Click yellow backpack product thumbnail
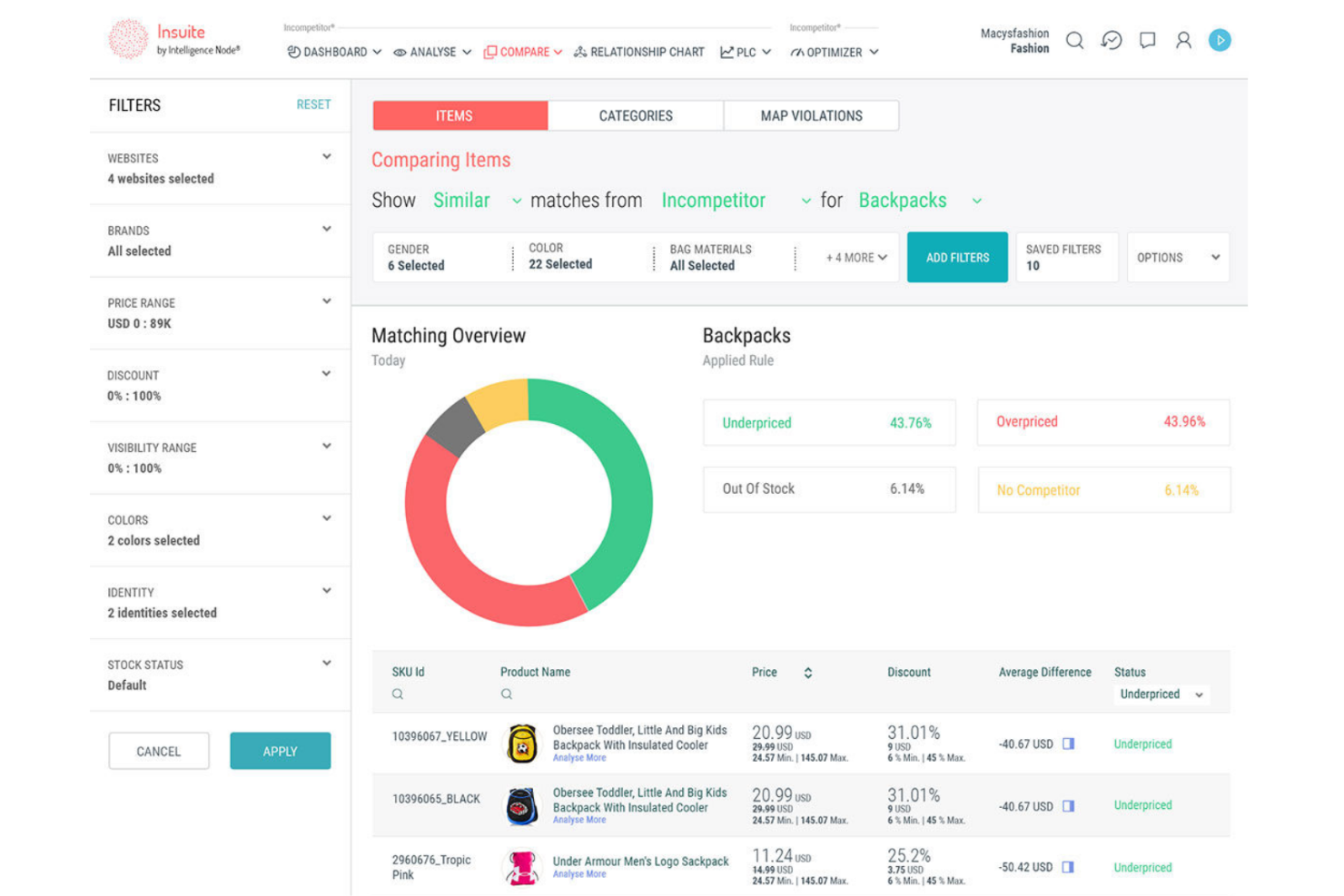1344x896 pixels. click(x=522, y=743)
